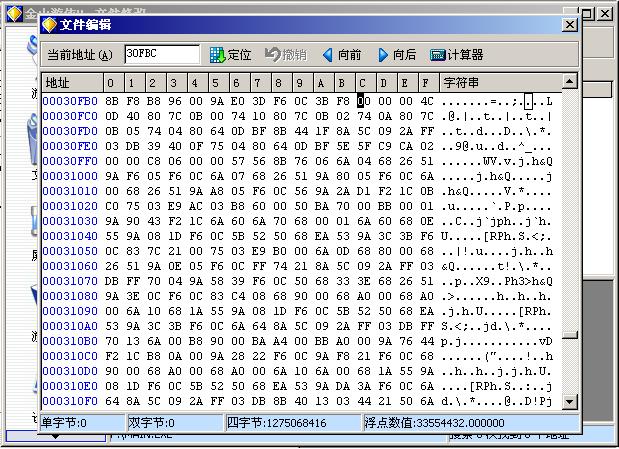Image resolution: width=619 pixels, height=449 pixels.
Task: Click the 计算器 button label
Action: point(465,54)
